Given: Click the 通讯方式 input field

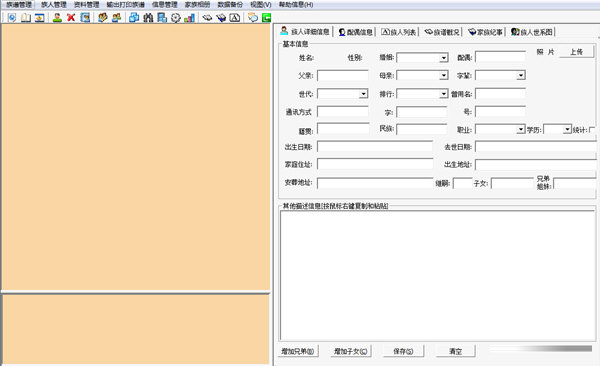Looking at the screenshot, I should pyautogui.click(x=342, y=111).
